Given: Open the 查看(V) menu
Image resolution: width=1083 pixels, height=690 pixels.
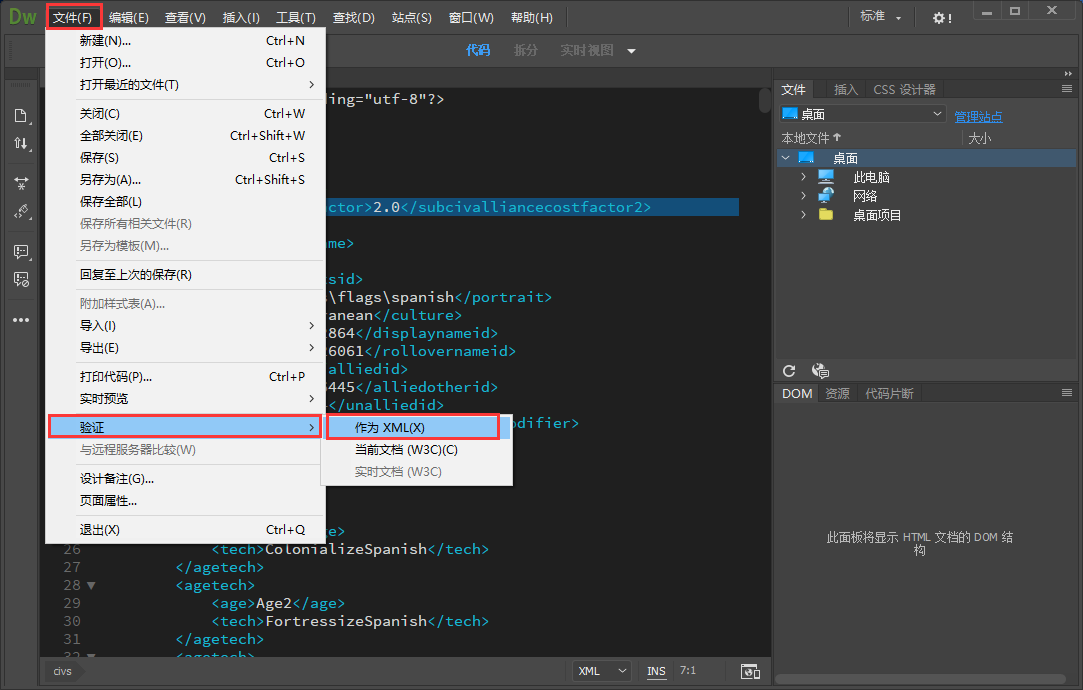Looking at the screenshot, I should (x=185, y=17).
